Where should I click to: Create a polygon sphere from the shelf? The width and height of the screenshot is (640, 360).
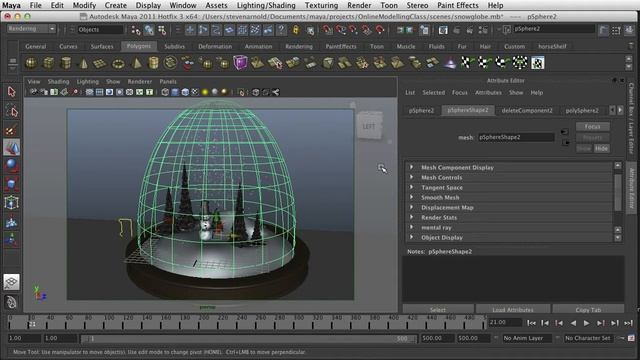coord(31,63)
